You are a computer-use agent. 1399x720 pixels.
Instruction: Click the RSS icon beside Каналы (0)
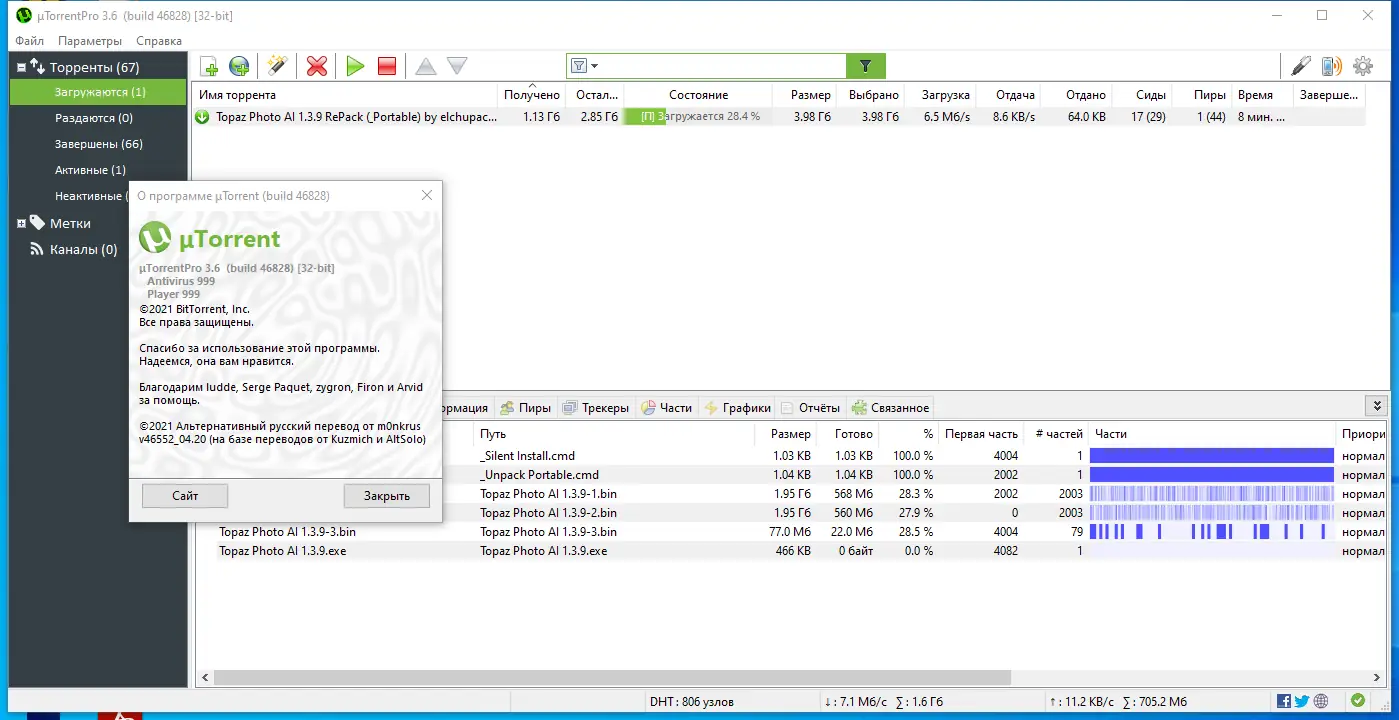click(37, 249)
